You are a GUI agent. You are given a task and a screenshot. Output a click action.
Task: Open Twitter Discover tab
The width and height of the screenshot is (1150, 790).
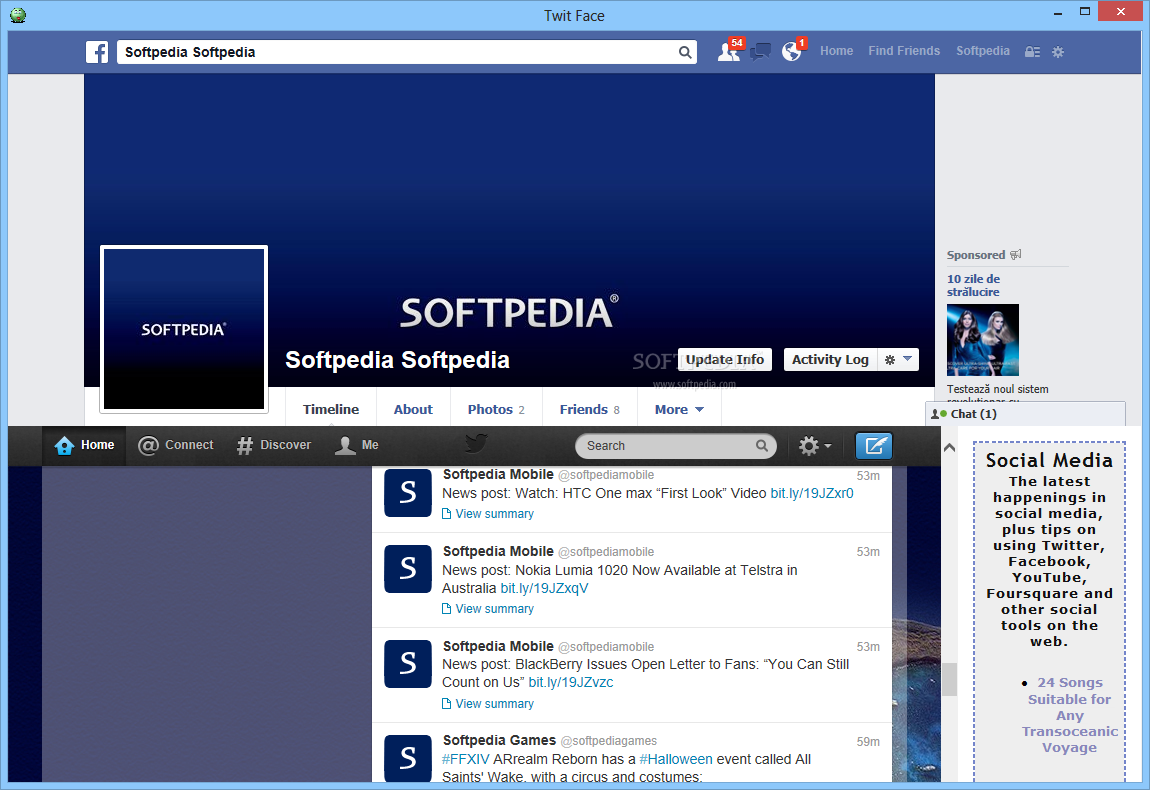point(274,445)
